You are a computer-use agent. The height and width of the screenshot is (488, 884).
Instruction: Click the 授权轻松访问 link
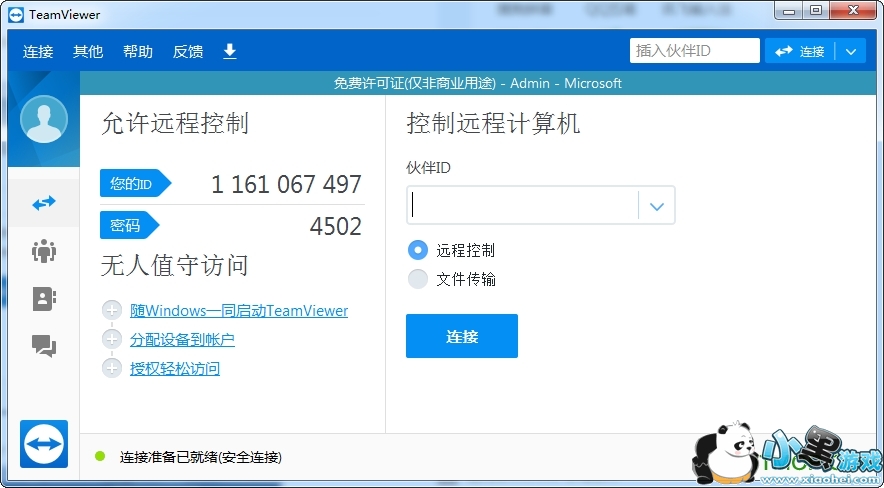pos(175,369)
